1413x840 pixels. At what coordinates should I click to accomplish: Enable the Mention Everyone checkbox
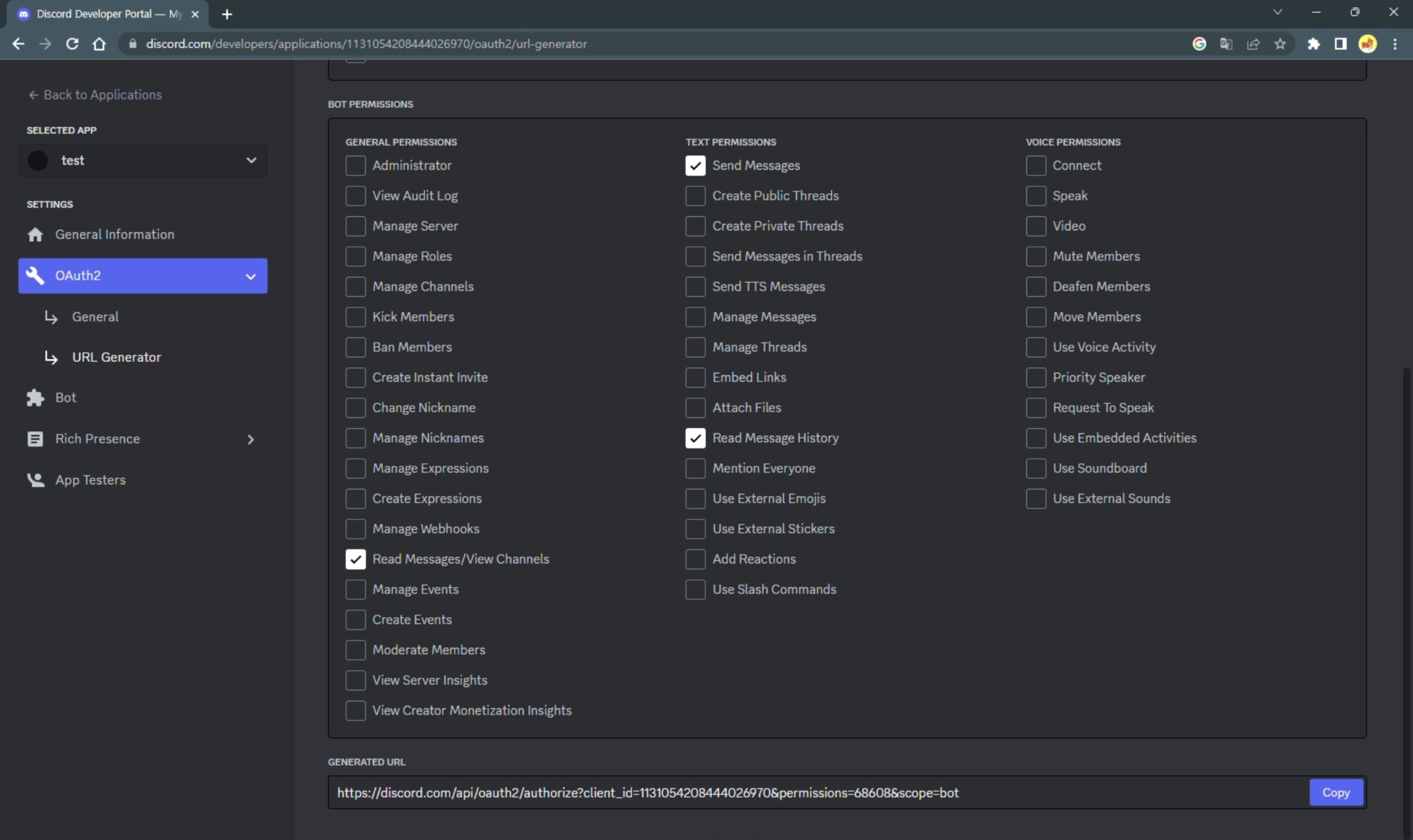695,468
